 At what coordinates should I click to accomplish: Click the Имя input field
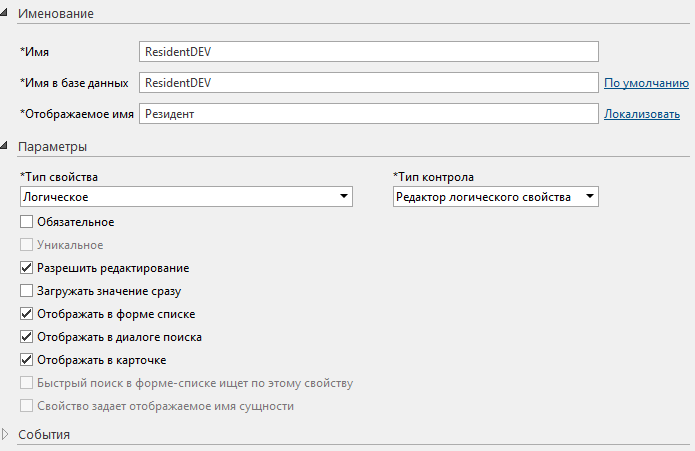tap(368, 51)
